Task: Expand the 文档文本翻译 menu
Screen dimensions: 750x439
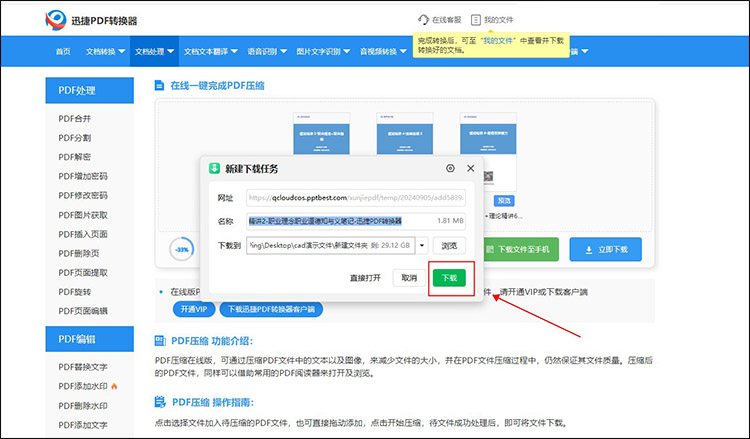Action: click(x=210, y=51)
